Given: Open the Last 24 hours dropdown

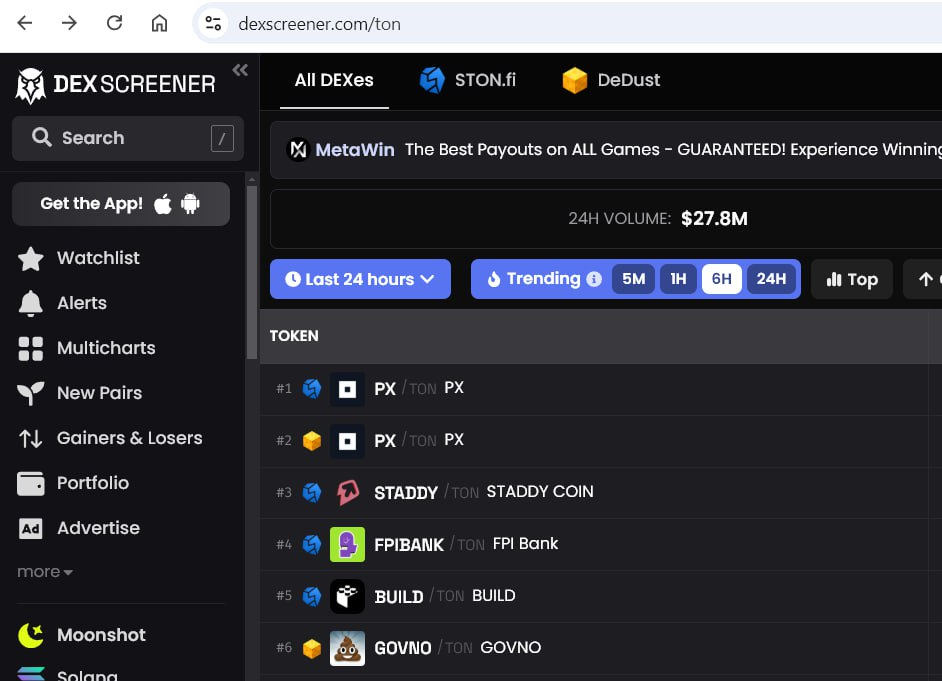Looking at the screenshot, I should pyautogui.click(x=360, y=279).
